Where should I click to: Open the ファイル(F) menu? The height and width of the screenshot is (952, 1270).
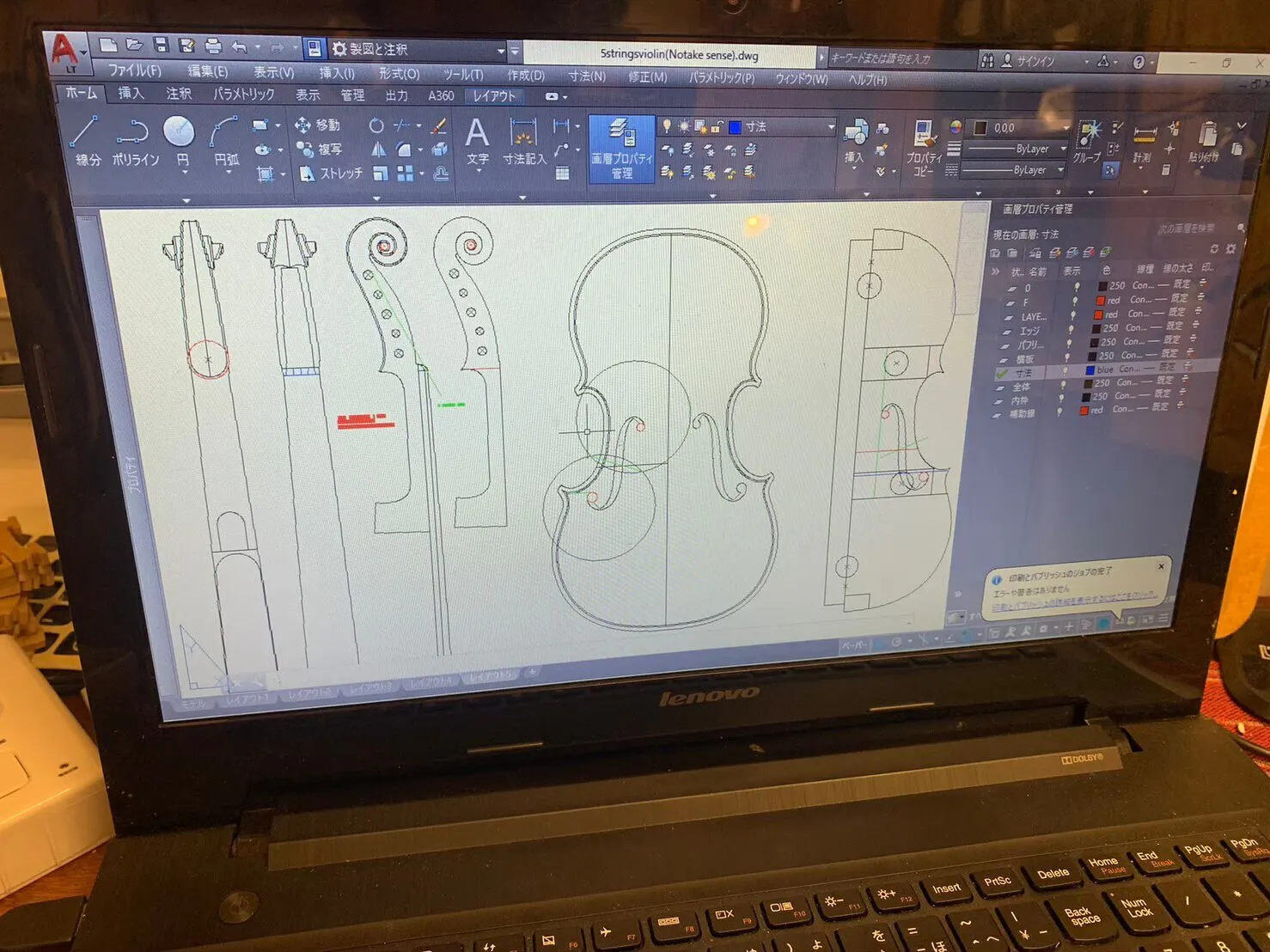coord(134,70)
